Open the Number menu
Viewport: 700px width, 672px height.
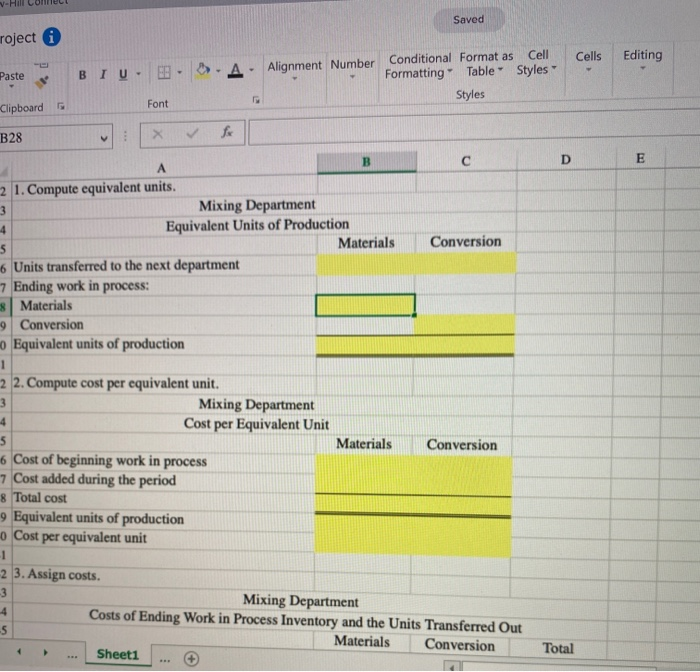click(352, 68)
